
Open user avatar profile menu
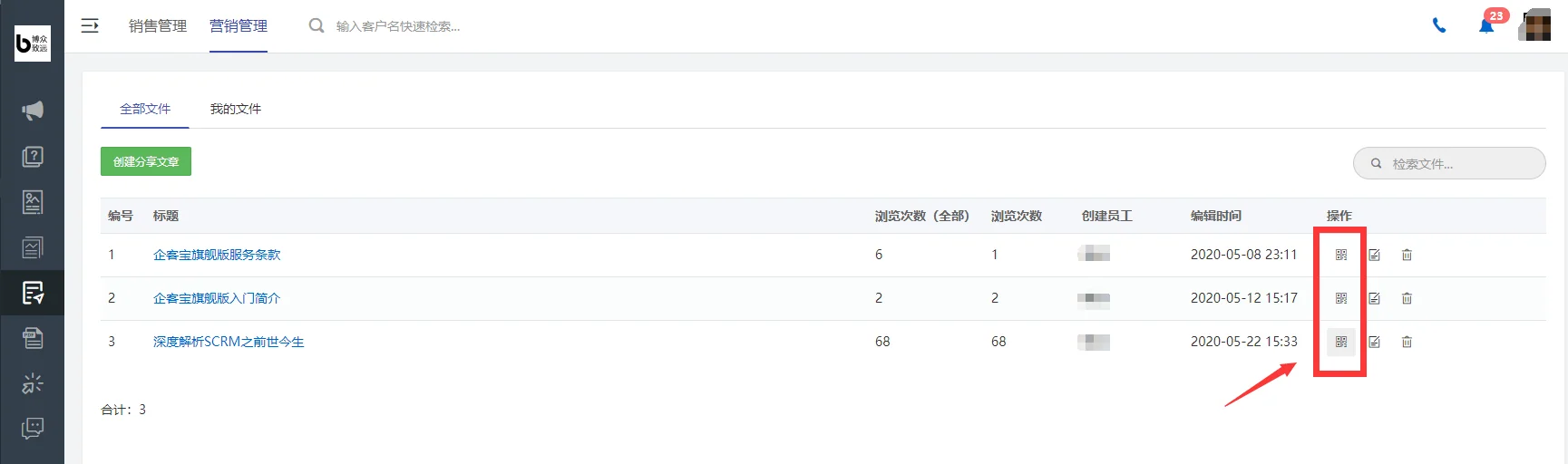pos(1536,25)
